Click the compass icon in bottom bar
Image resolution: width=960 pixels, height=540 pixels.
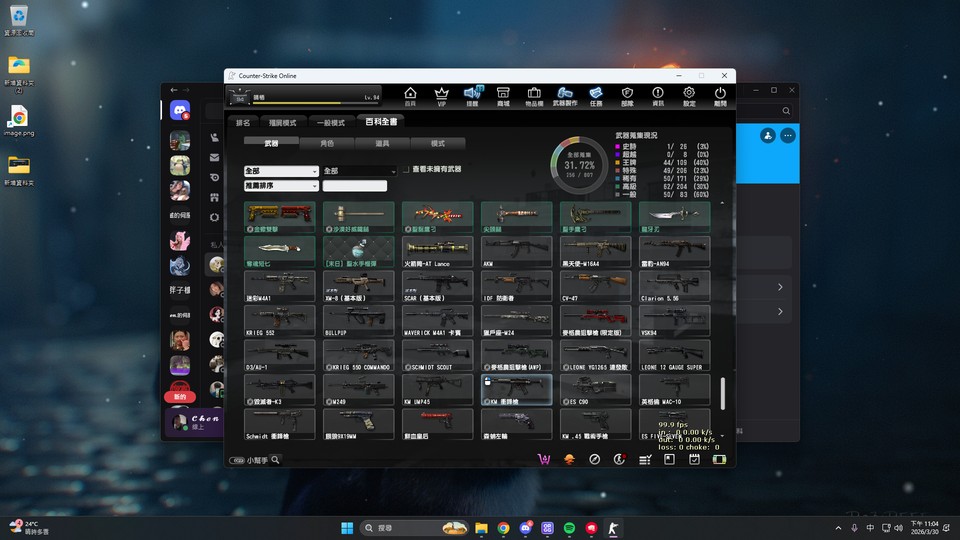594,459
